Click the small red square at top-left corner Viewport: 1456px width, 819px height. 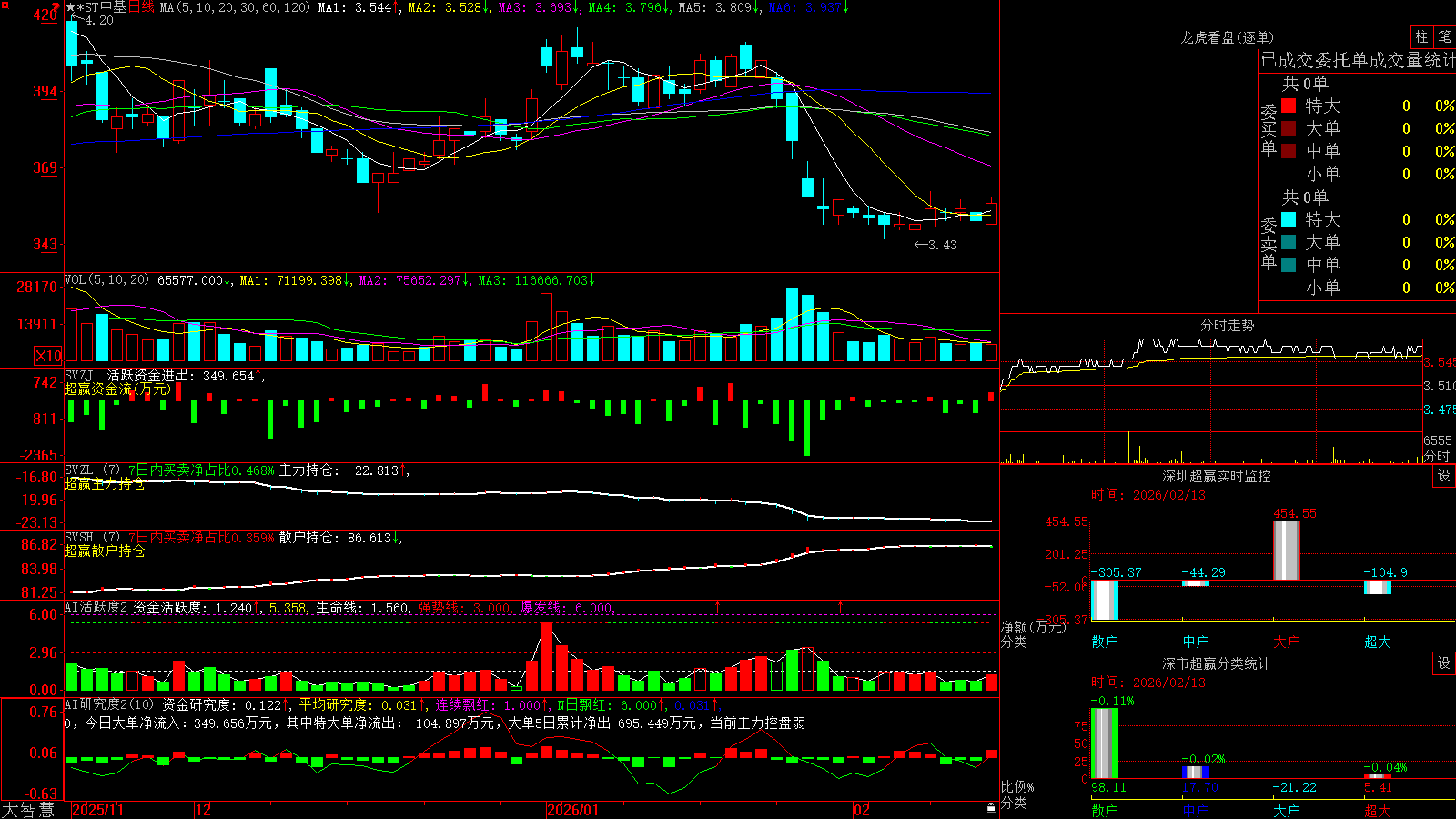(5, 5)
